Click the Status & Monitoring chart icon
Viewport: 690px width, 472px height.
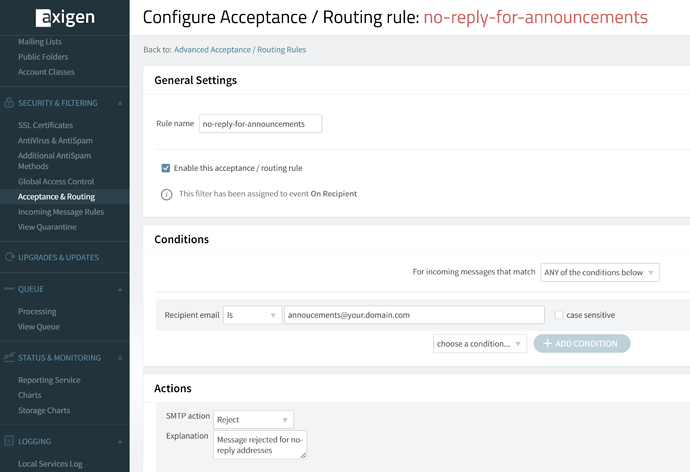(9, 357)
